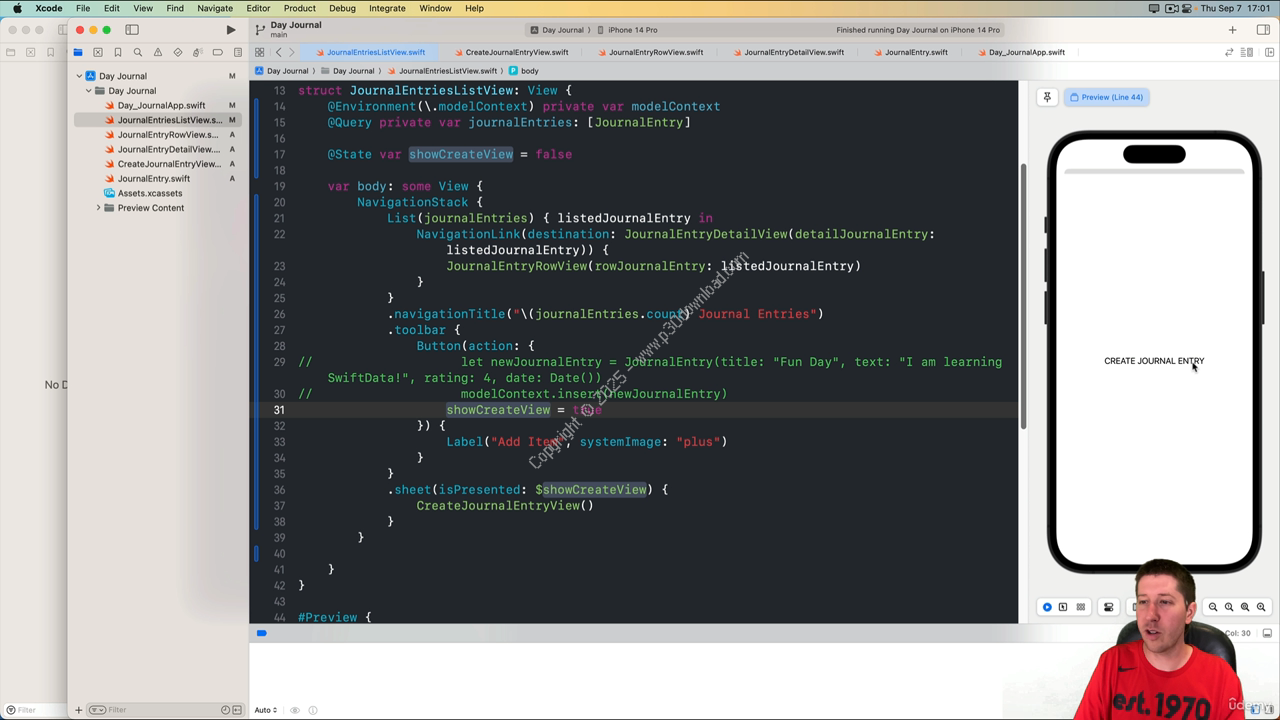Open Day_JournalApp.swift in navigator
Viewport: 1280px width, 720px height.
(161, 105)
